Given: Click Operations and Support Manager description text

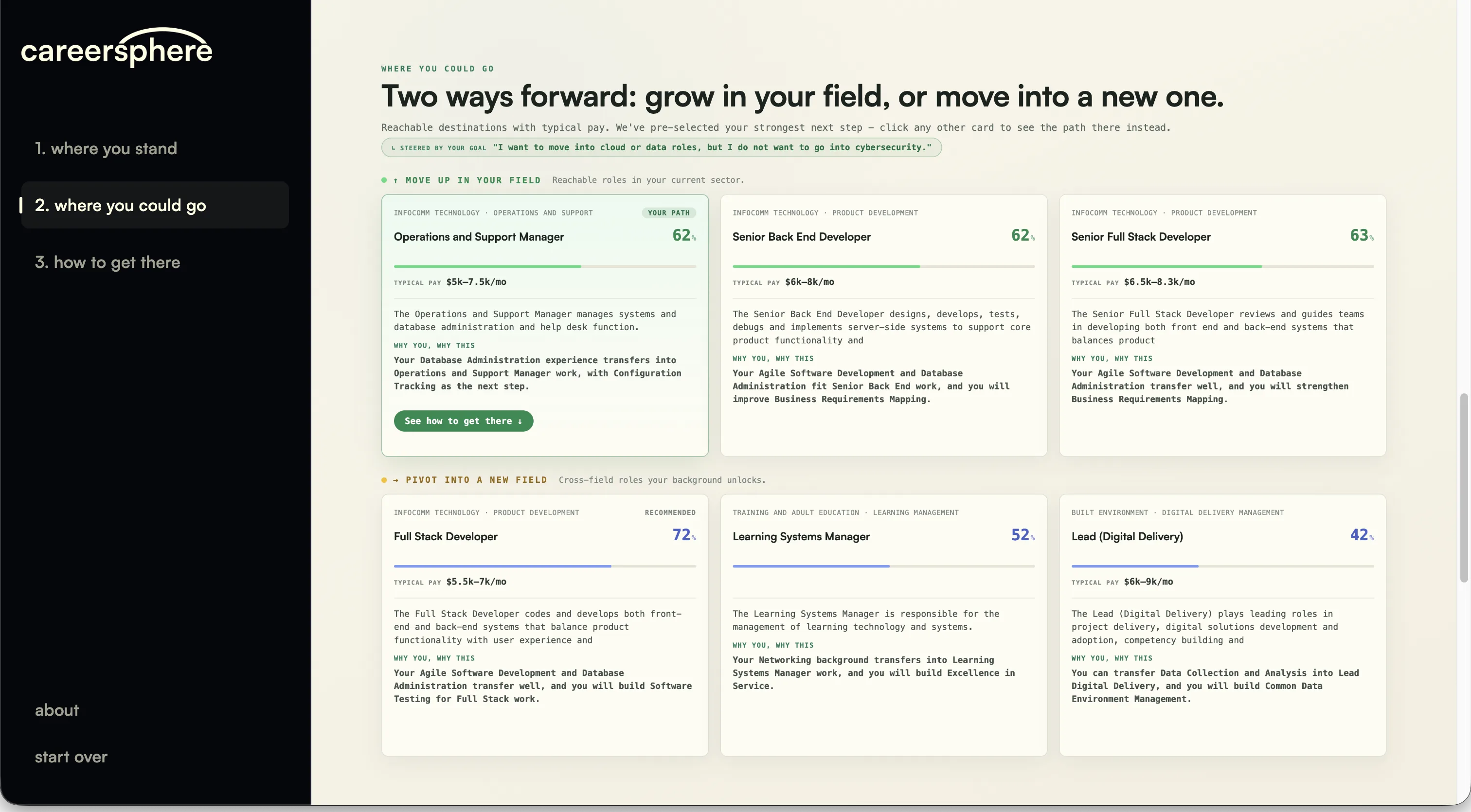Looking at the screenshot, I should coord(535,321).
